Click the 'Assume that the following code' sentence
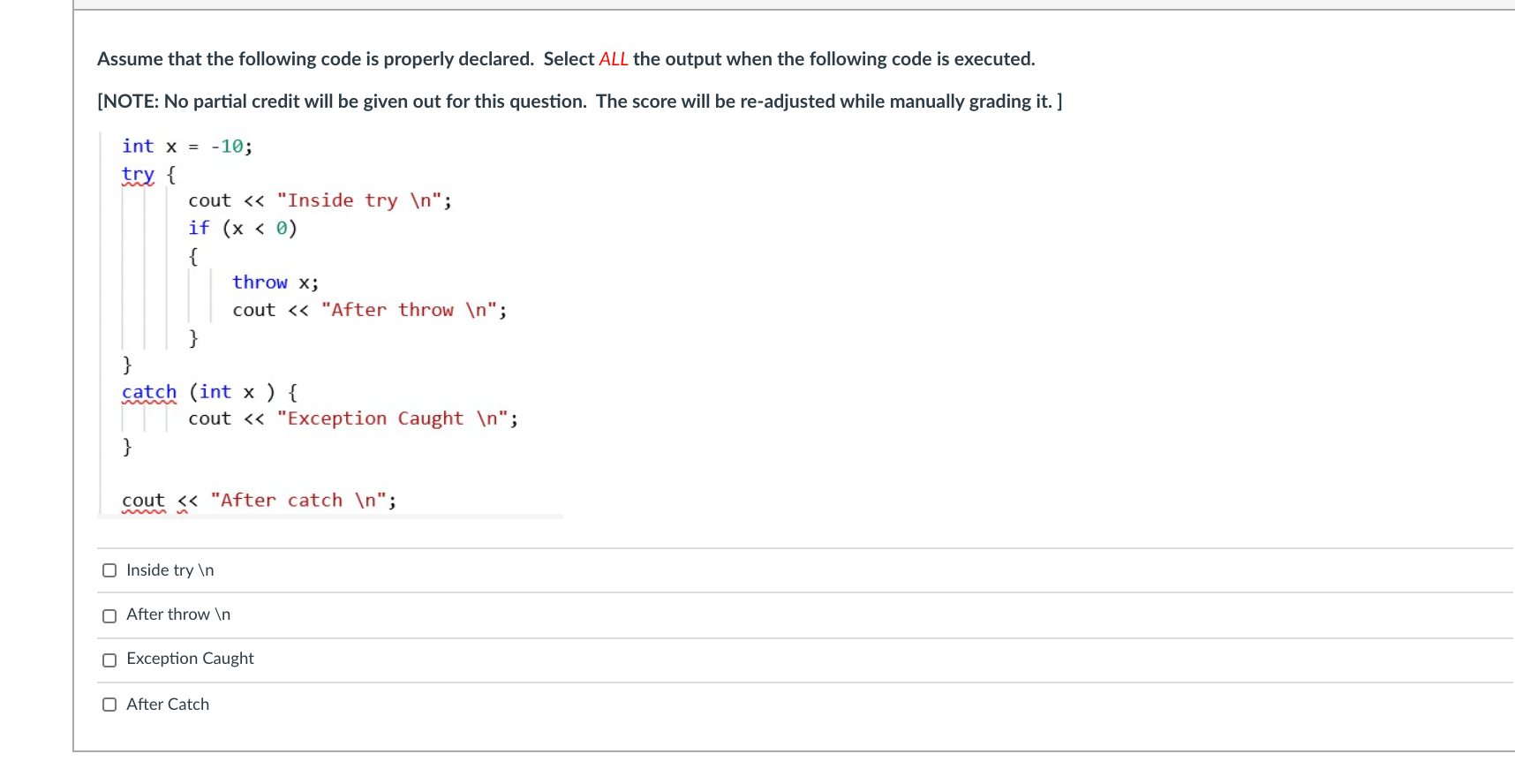The width and height of the screenshot is (1515, 784). 566,59
